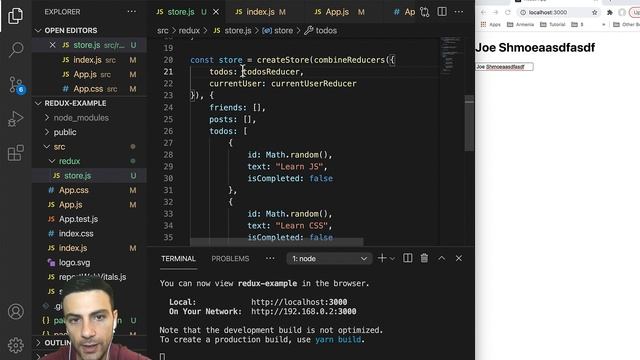
Task: Open terminal panel overflow ellipsis
Action: (270, 258)
